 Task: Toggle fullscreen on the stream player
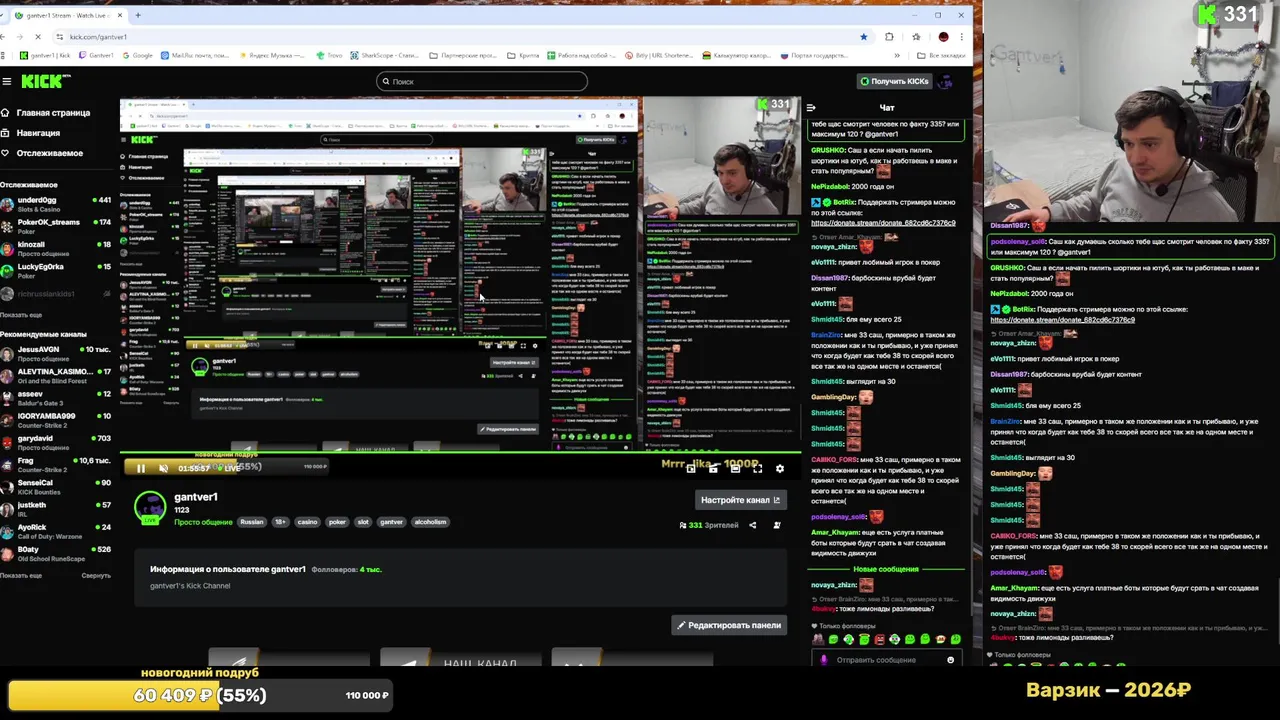point(758,468)
